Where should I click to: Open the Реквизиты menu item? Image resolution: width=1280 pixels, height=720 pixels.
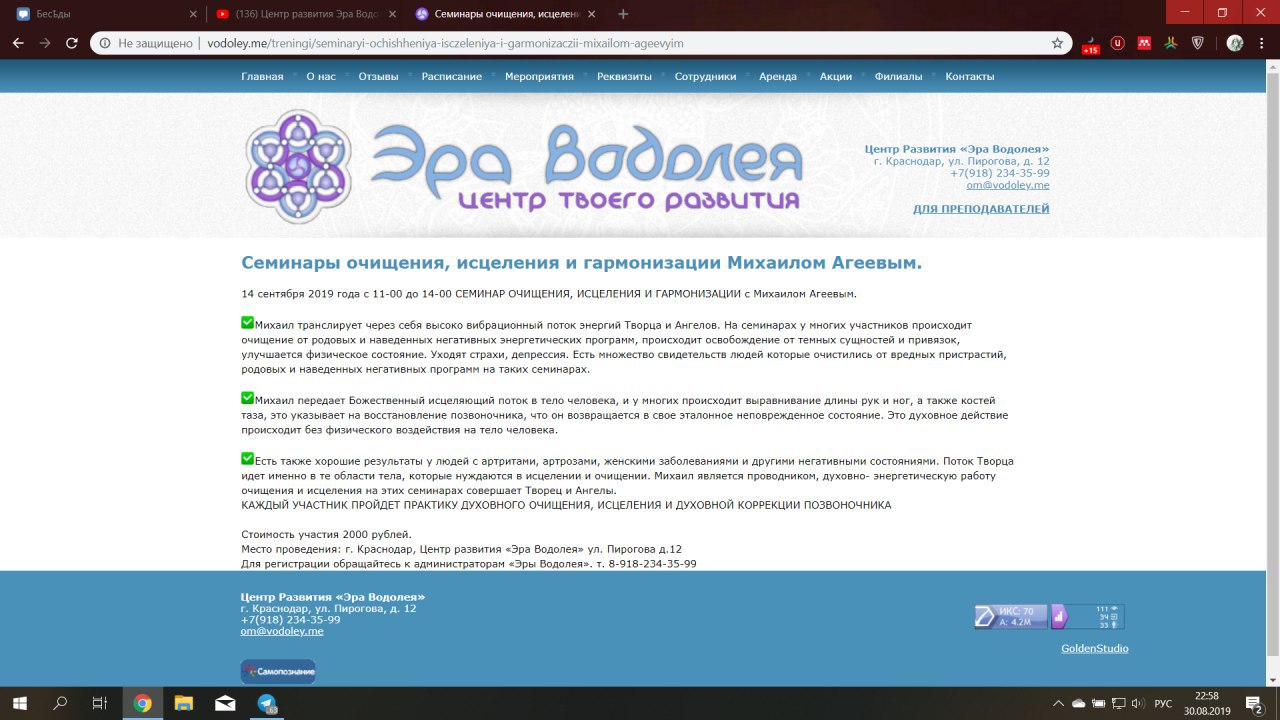[x=624, y=76]
